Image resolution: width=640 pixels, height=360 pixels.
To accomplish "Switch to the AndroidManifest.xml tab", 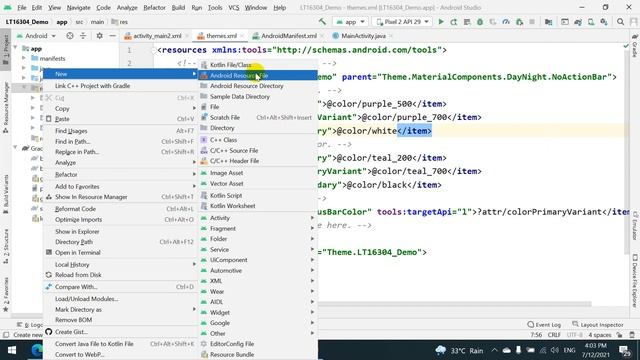I will [x=288, y=36].
